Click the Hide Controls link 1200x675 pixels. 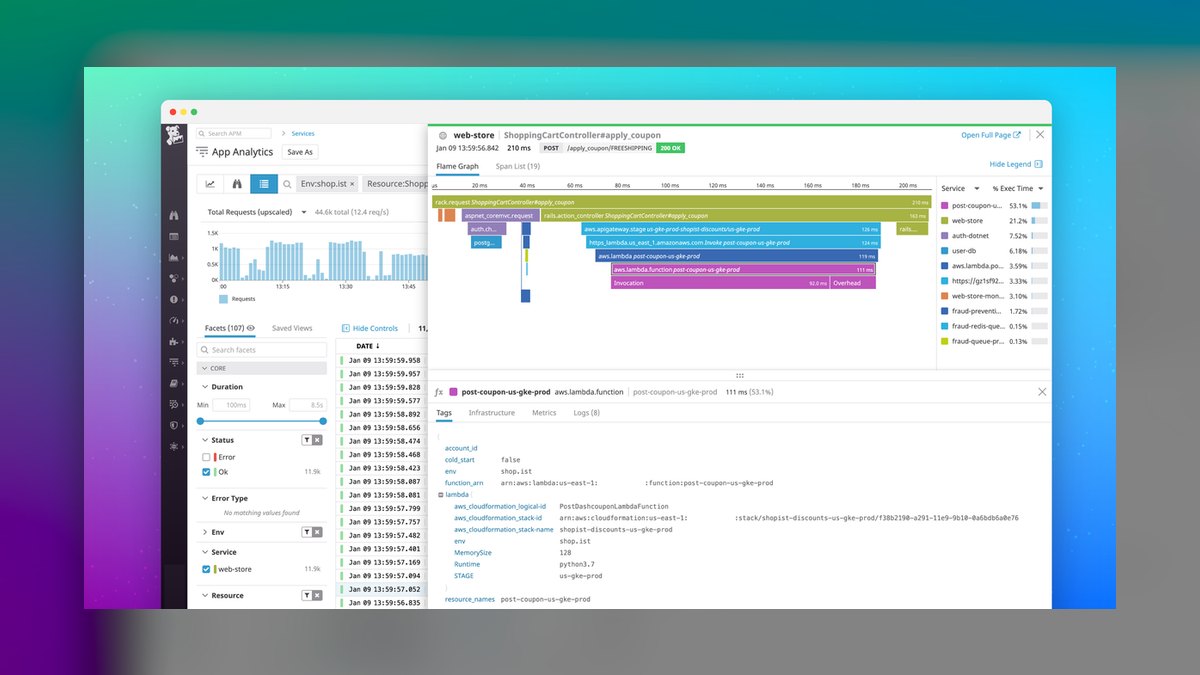tap(370, 328)
